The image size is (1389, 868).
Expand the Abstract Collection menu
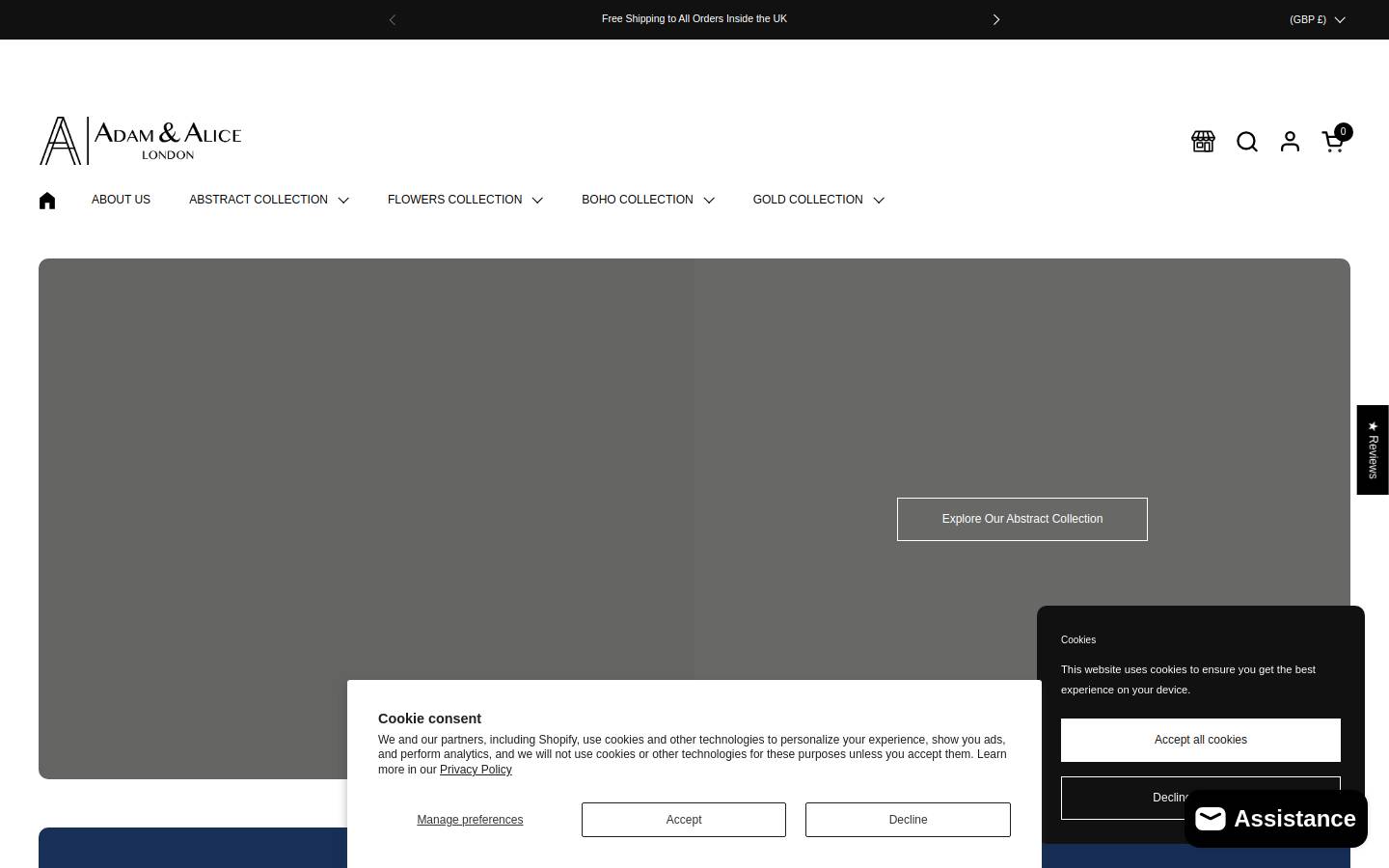coord(269,200)
